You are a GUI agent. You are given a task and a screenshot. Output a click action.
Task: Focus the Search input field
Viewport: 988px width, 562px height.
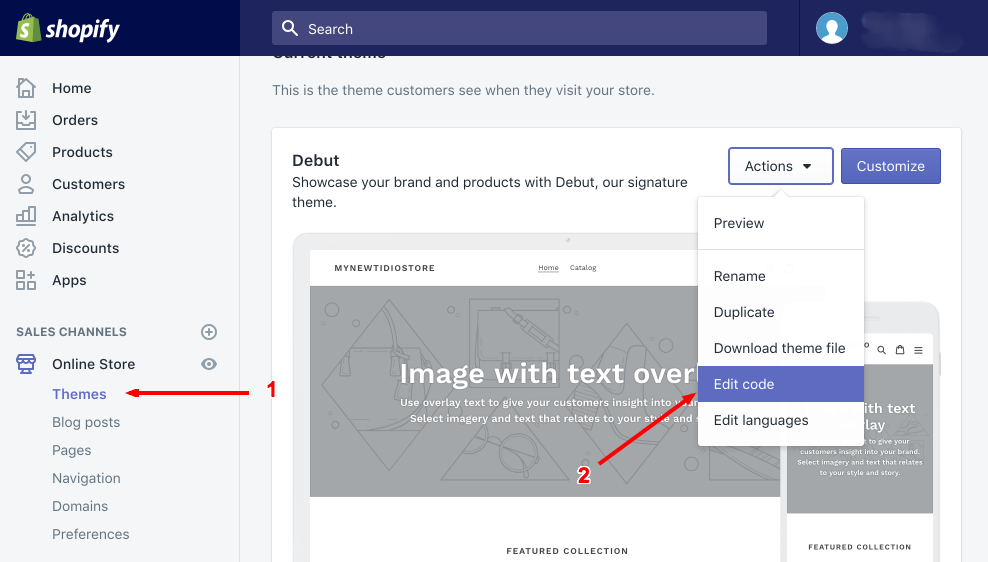click(519, 28)
